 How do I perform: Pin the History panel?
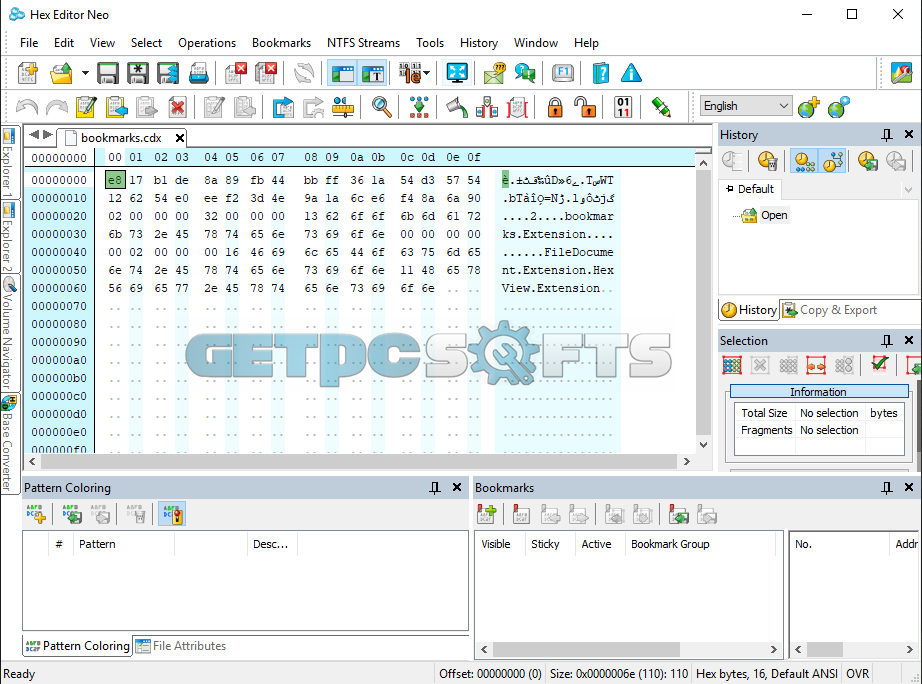point(887,135)
